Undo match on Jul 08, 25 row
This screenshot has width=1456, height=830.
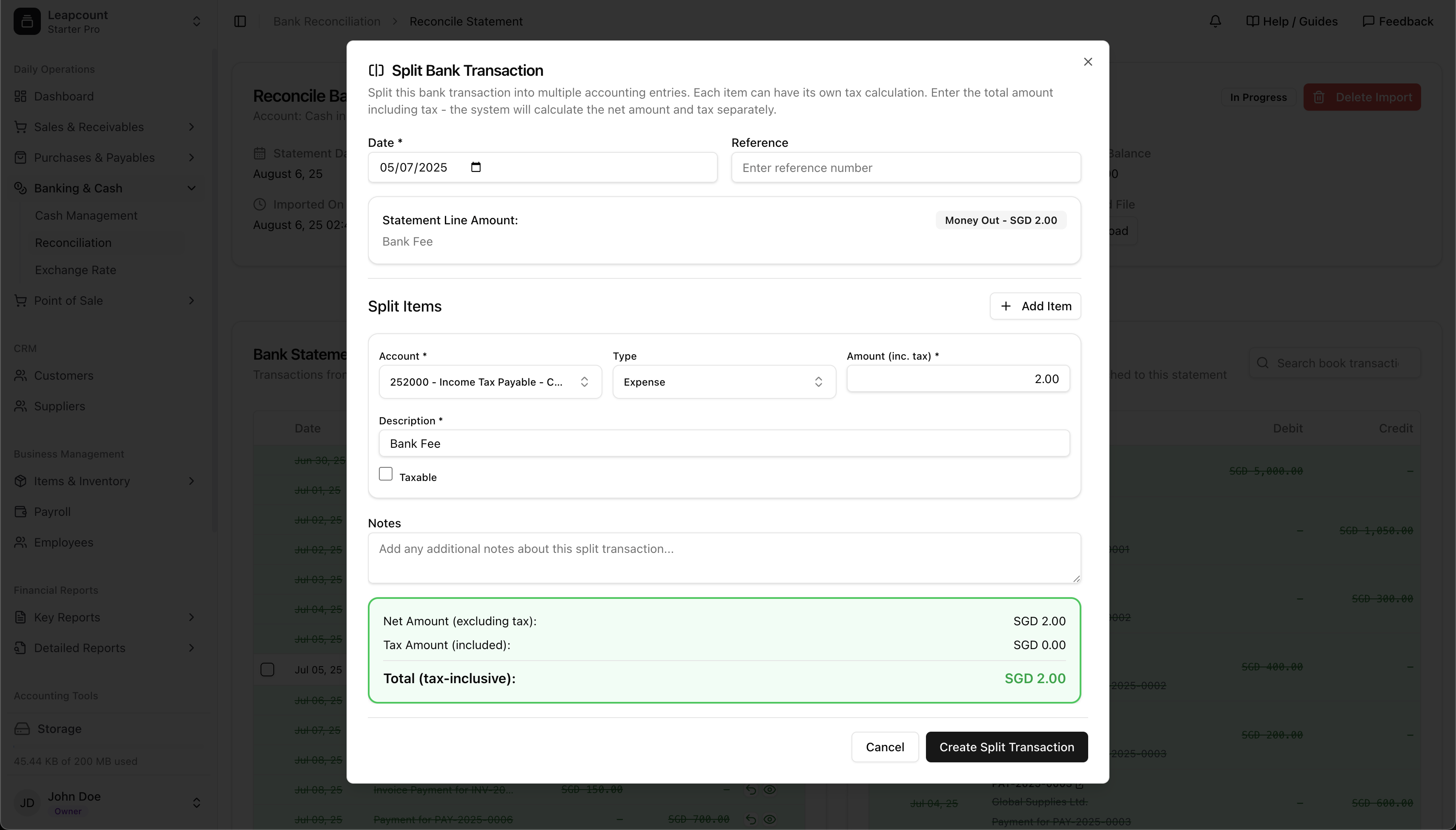(x=751, y=790)
